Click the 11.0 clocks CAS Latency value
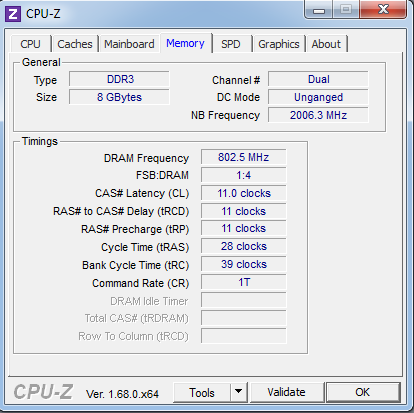 click(x=244, y=193)
